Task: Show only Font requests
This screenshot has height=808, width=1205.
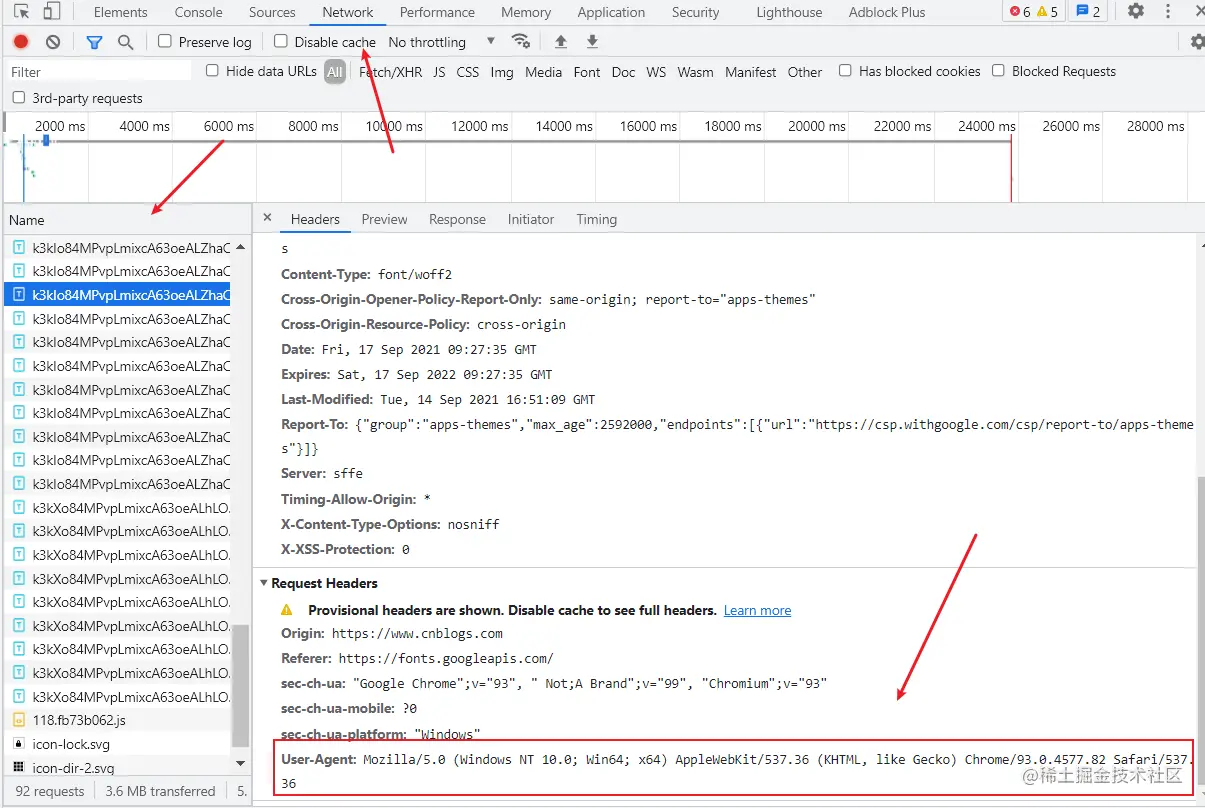Action: pyautogui.click(x=587, y=72)
